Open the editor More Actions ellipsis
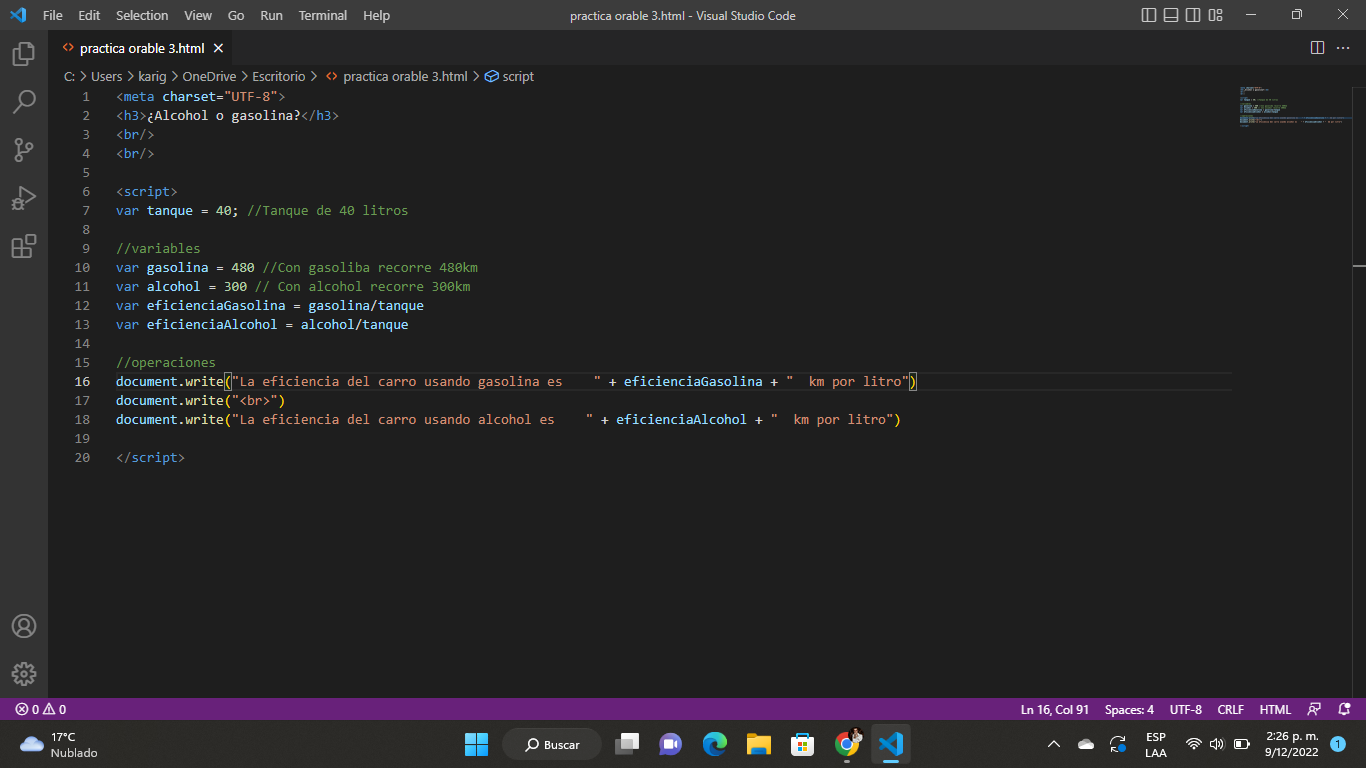 (x=1344, y=48)
